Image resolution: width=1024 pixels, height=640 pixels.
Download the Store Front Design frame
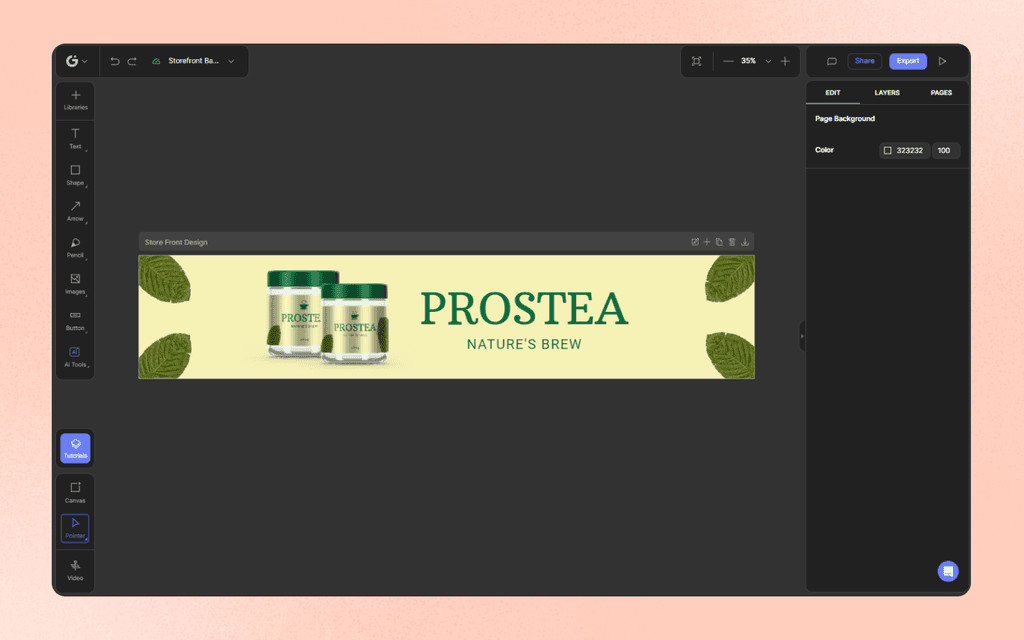[x=744, y=241]
